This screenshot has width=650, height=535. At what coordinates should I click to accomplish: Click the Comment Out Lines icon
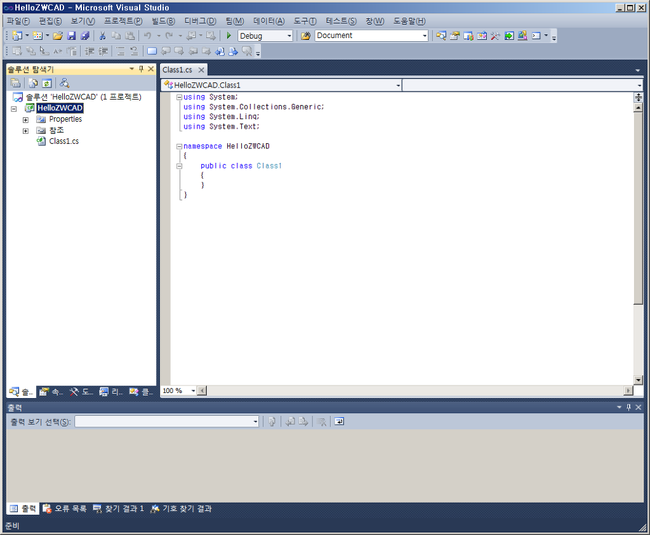[x=121, y=51]
